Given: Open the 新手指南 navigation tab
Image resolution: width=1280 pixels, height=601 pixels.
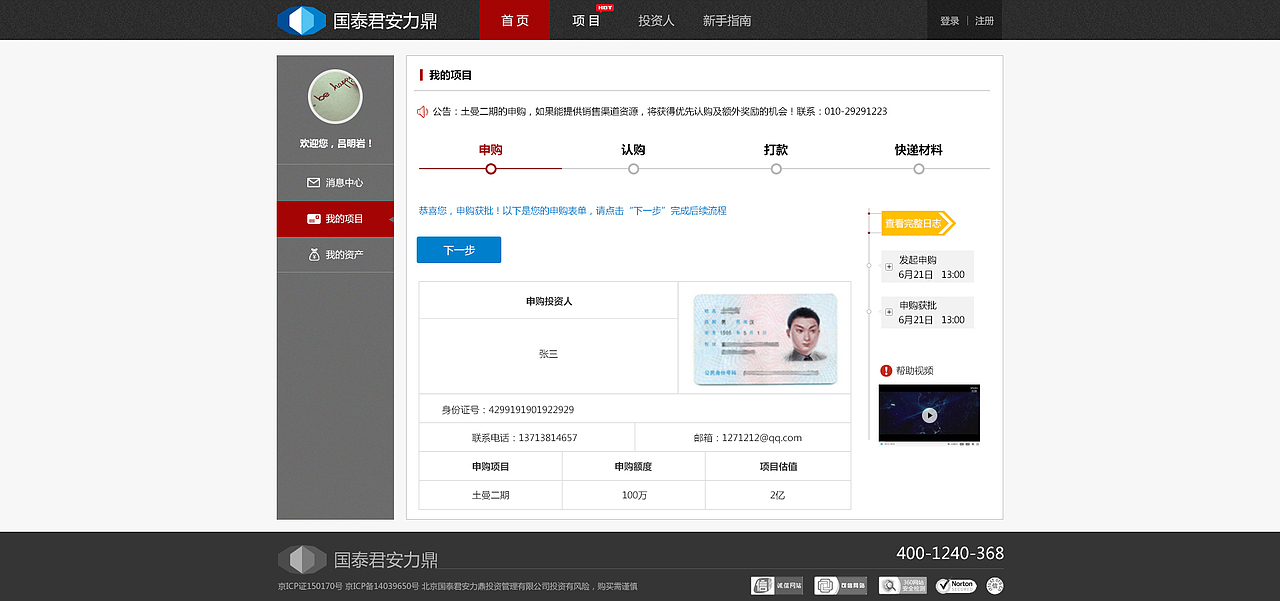Looking at the screenshot, I should 727,20.
